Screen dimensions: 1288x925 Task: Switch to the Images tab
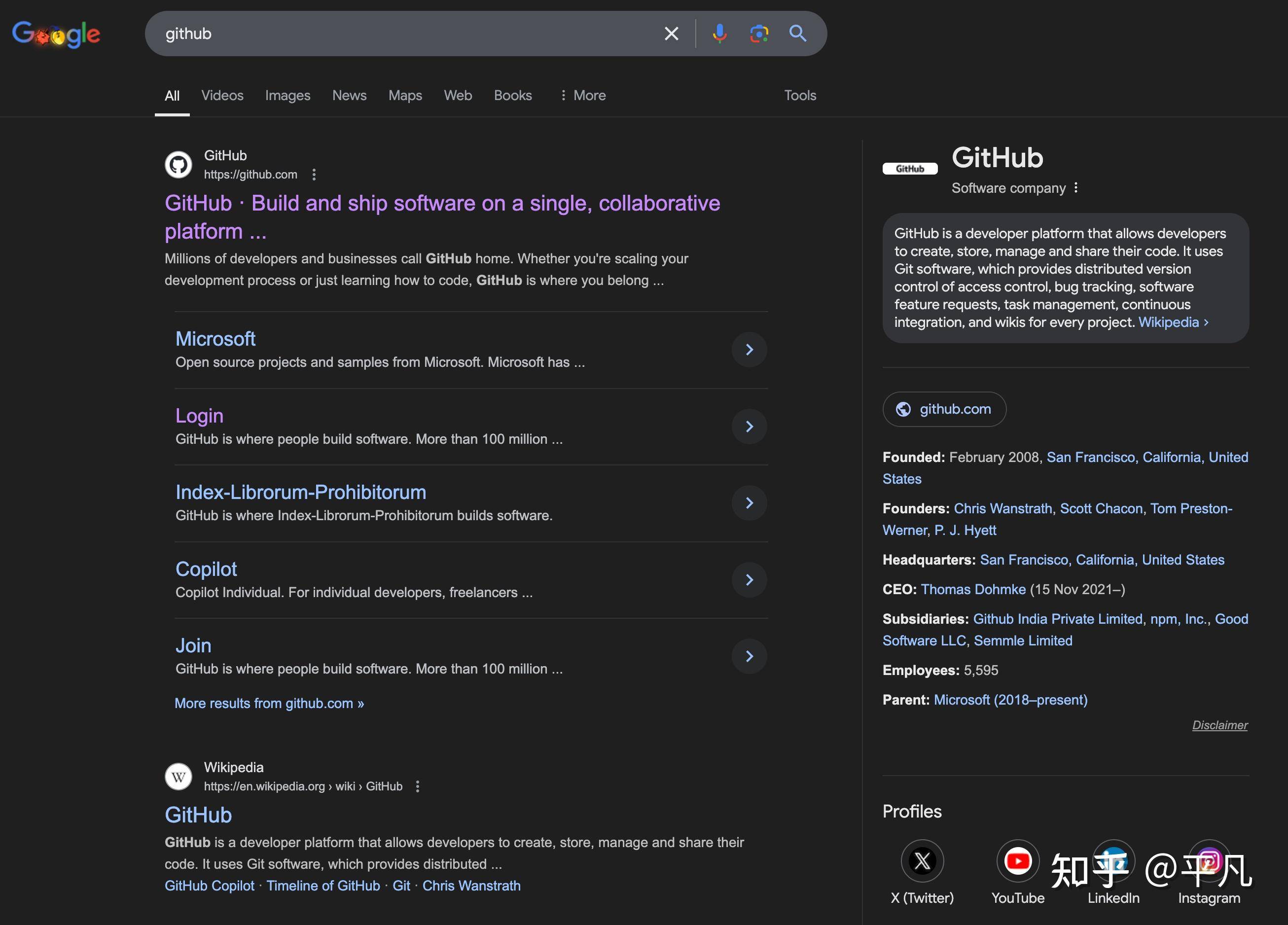tap(287, 95)
